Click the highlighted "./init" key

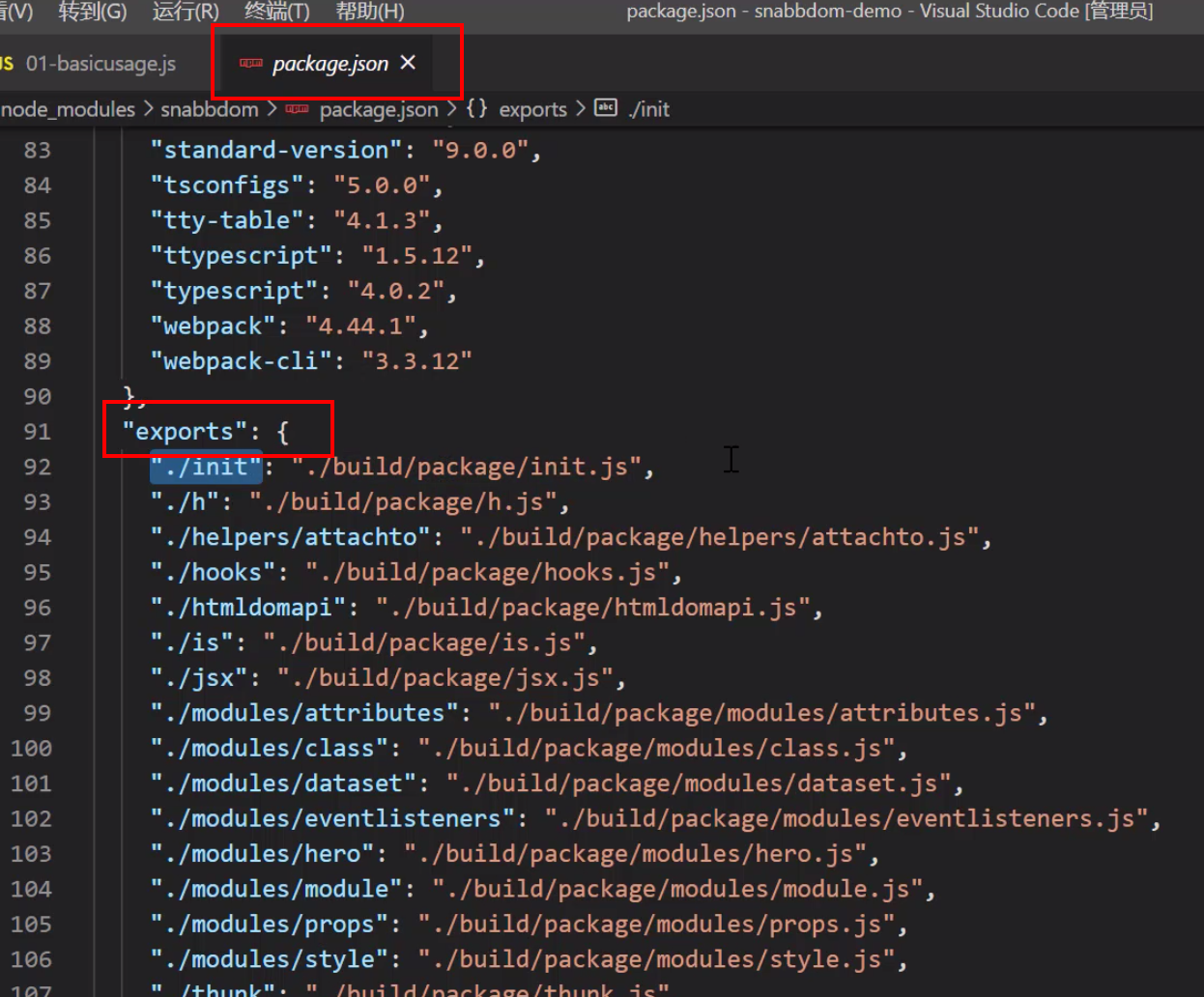[206, 468]
